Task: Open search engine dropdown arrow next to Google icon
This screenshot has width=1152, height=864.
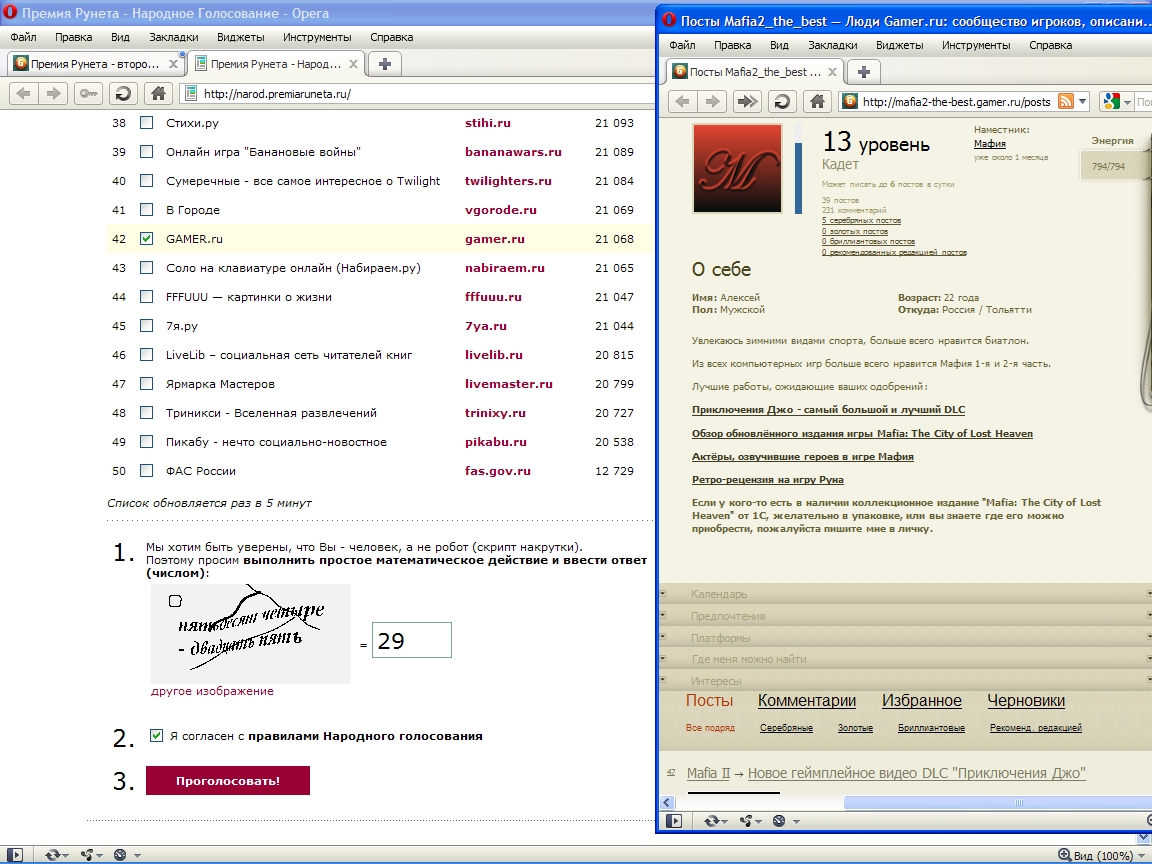Action: (1127, 102)
